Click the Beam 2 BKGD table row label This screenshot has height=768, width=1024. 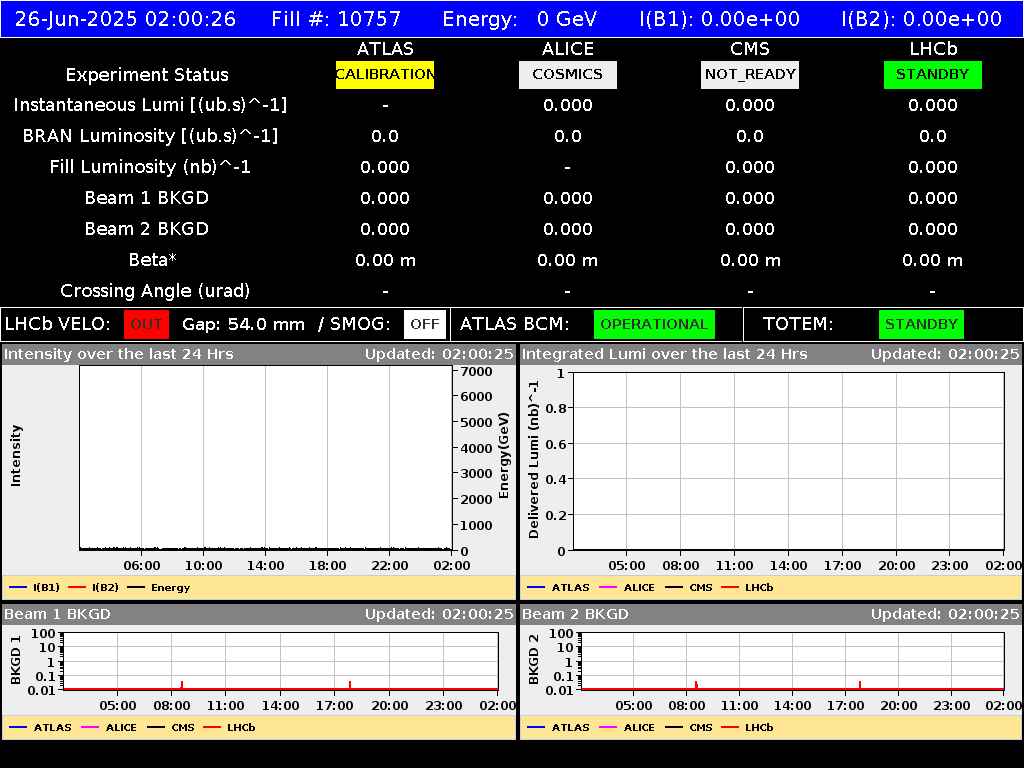point(147,229)
